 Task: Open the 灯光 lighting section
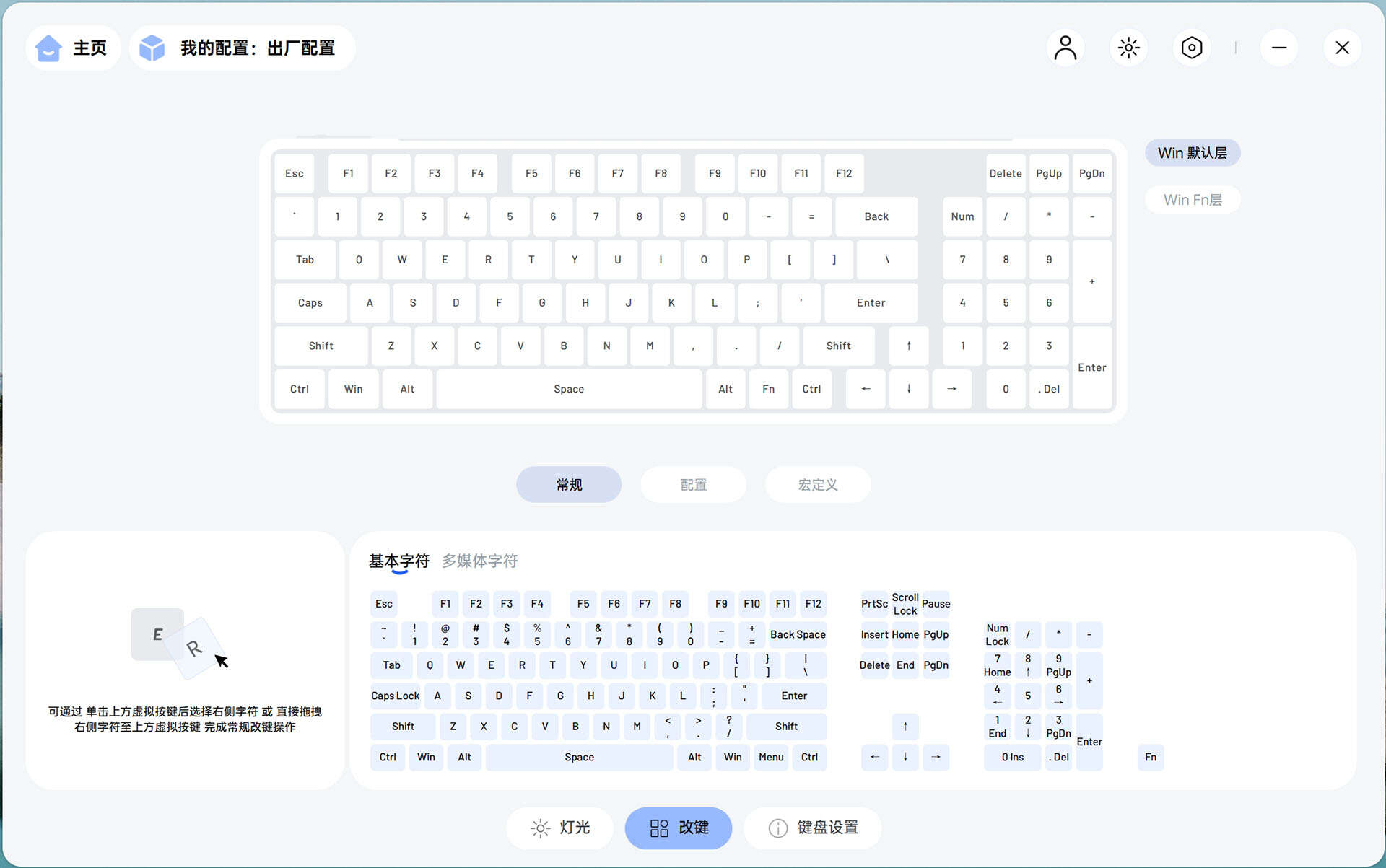tap(560, 828)
